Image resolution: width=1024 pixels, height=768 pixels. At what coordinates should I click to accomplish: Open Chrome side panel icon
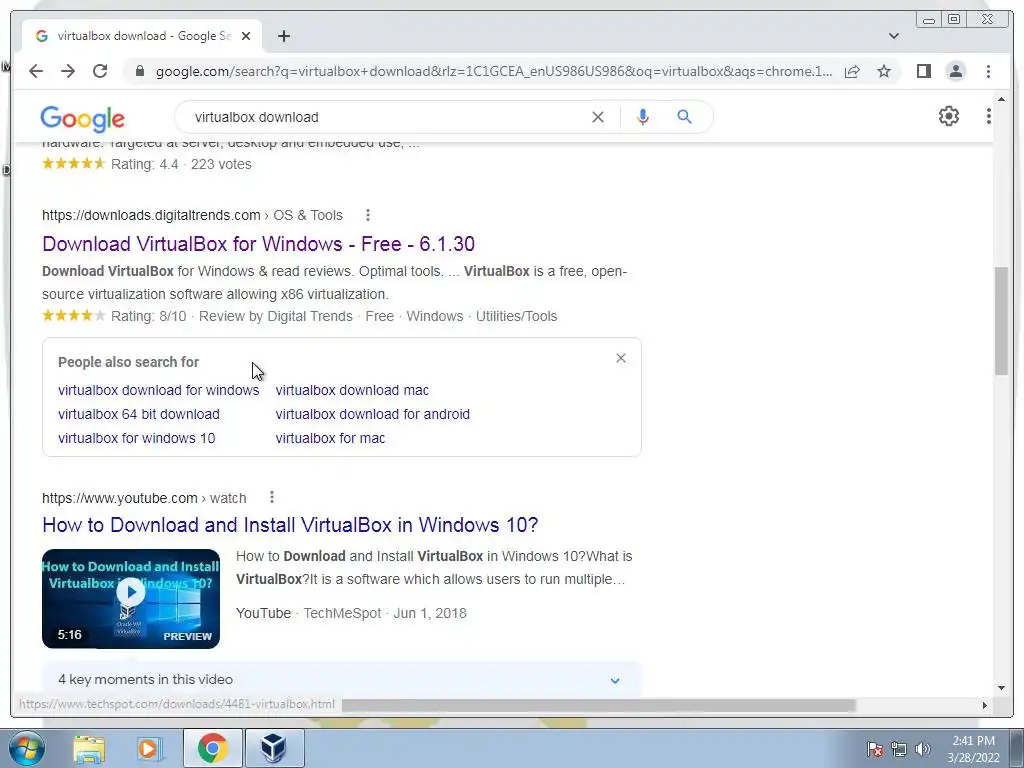click(923, 71)
